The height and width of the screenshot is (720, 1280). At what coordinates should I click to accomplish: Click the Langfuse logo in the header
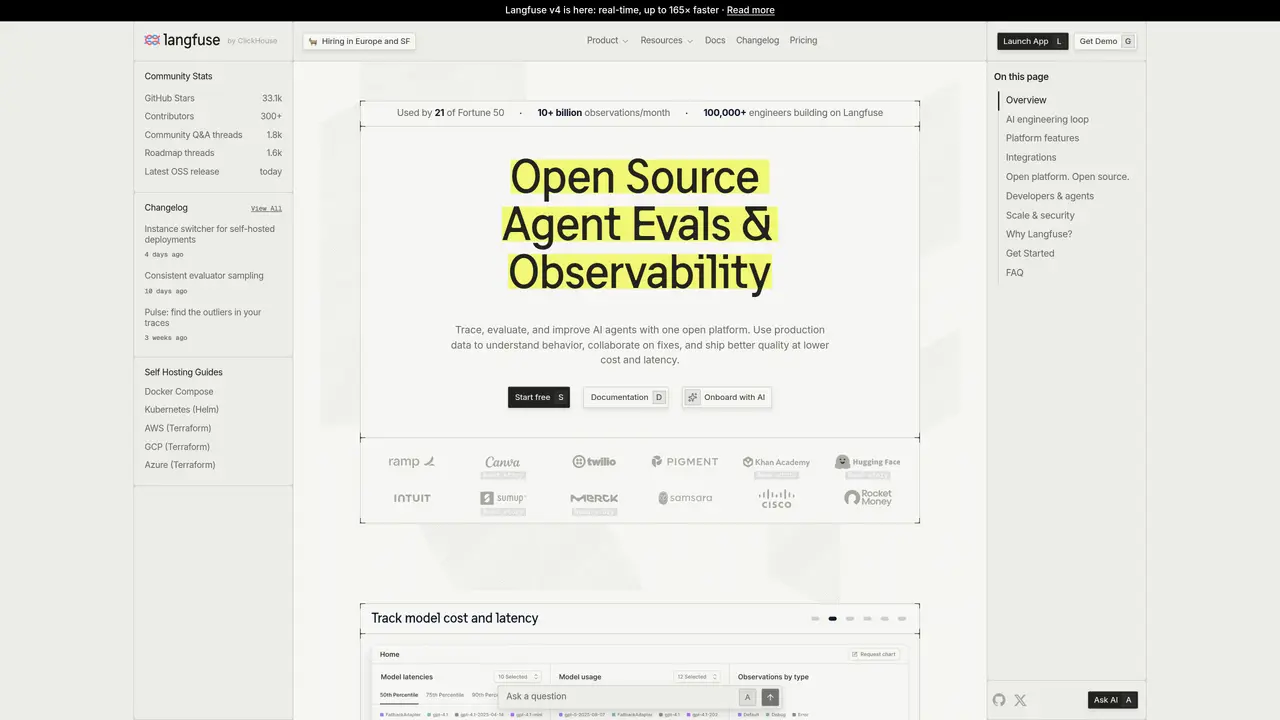(x=182, y=40)
